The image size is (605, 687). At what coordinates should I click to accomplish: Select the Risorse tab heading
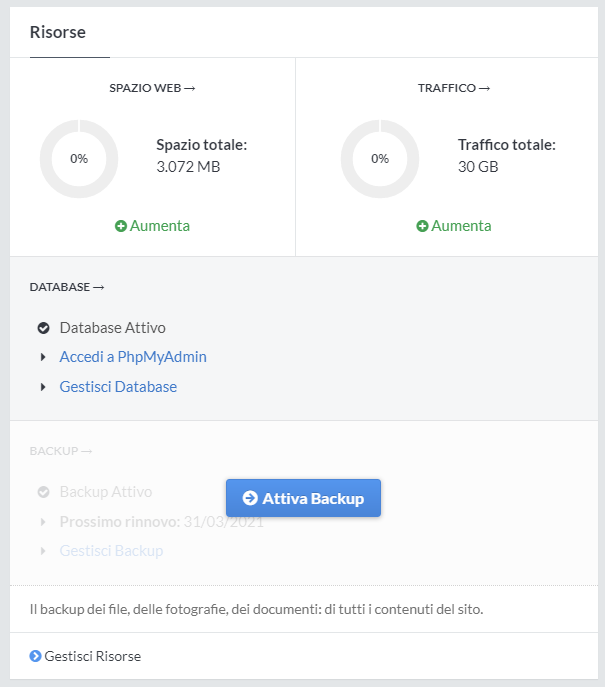pyautogui.click(x=58, y=32)
